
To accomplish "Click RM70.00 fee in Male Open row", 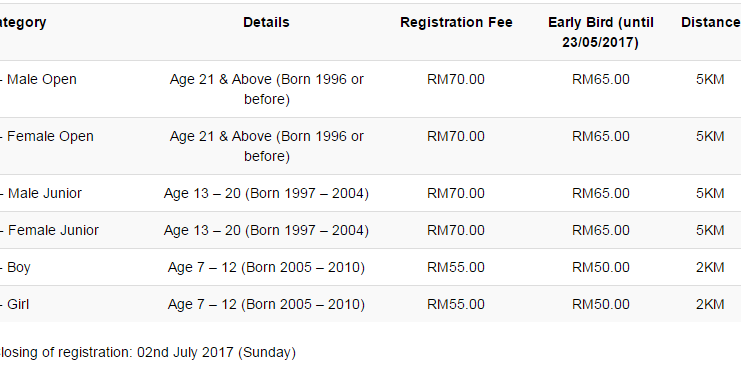I will pos(456,79).
